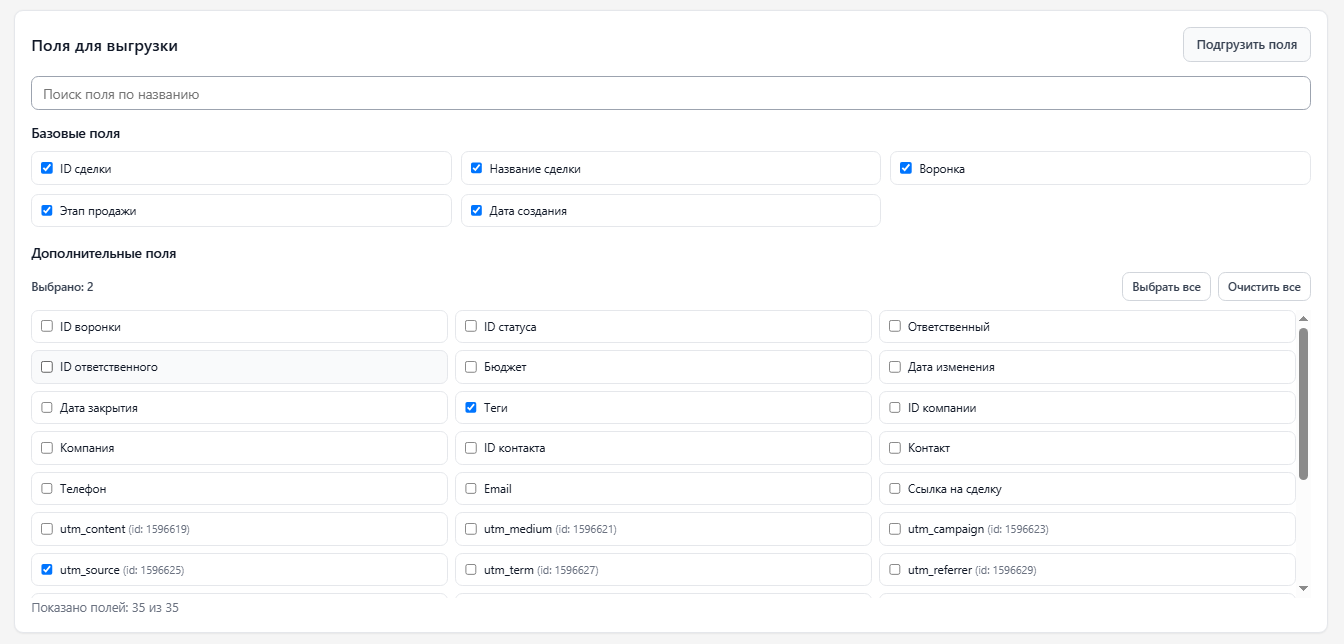The width and height of the screenshot is (1344, 644).
Task: Uncheck the "Теги" checkbox
Action: point(471,407)
